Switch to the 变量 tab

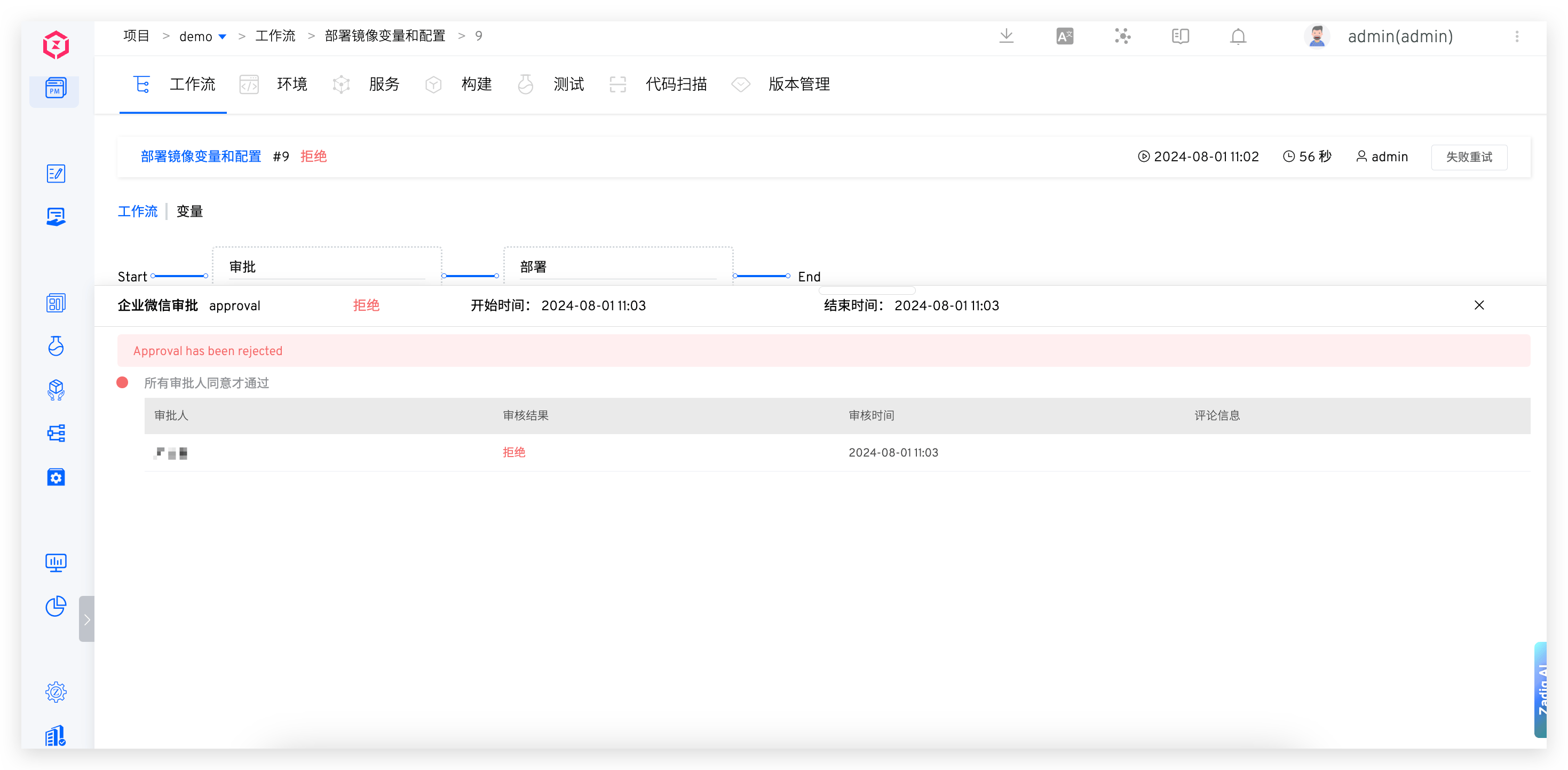pyautogui.click(x=189, y=211)
